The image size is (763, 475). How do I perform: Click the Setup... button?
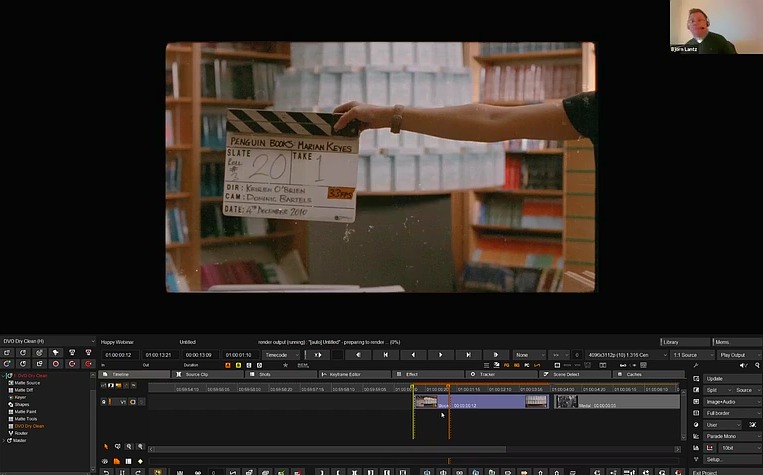coord(732,459)
